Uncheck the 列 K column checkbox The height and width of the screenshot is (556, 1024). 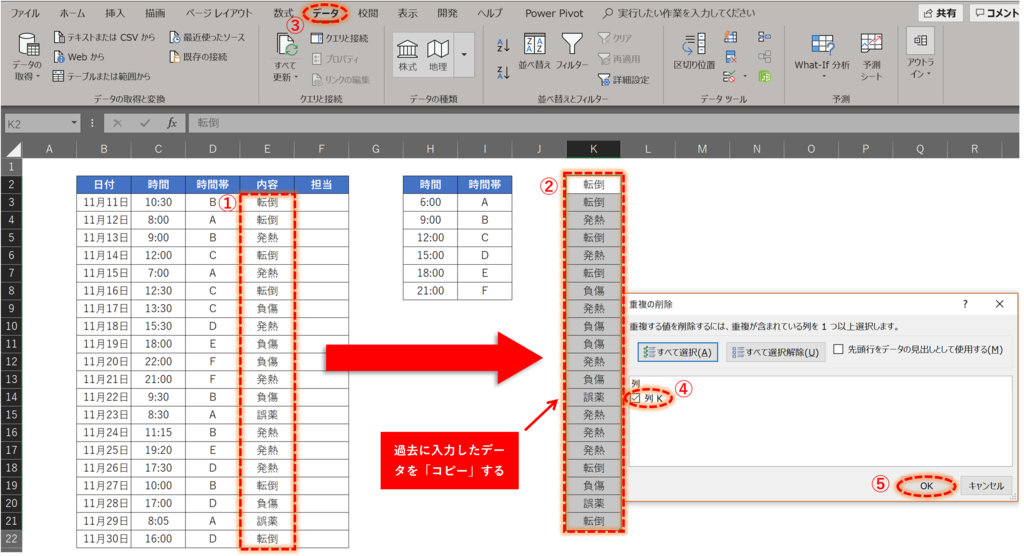(x=635, y=398)
